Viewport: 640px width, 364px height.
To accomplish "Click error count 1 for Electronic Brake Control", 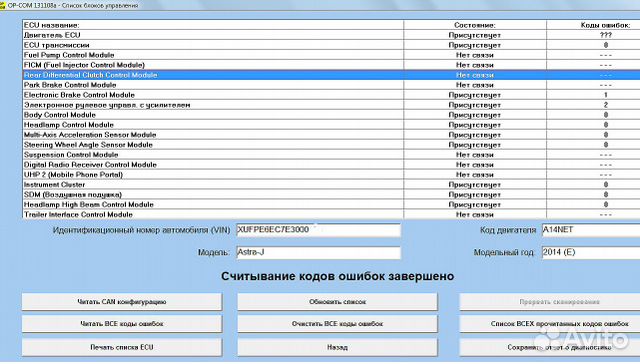I will click(606, 95).
